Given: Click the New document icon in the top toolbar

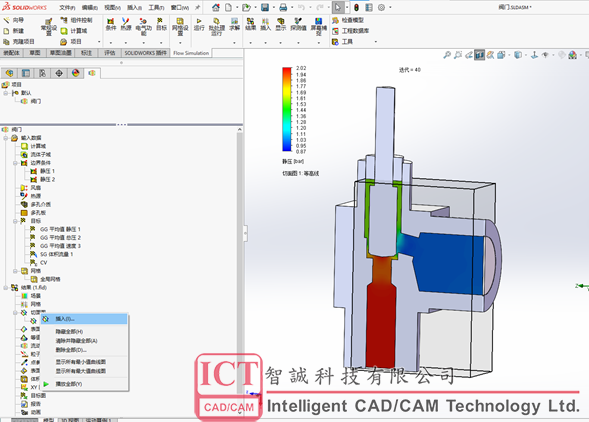Looking at the screenshot, I should click(x=228, y=7).
